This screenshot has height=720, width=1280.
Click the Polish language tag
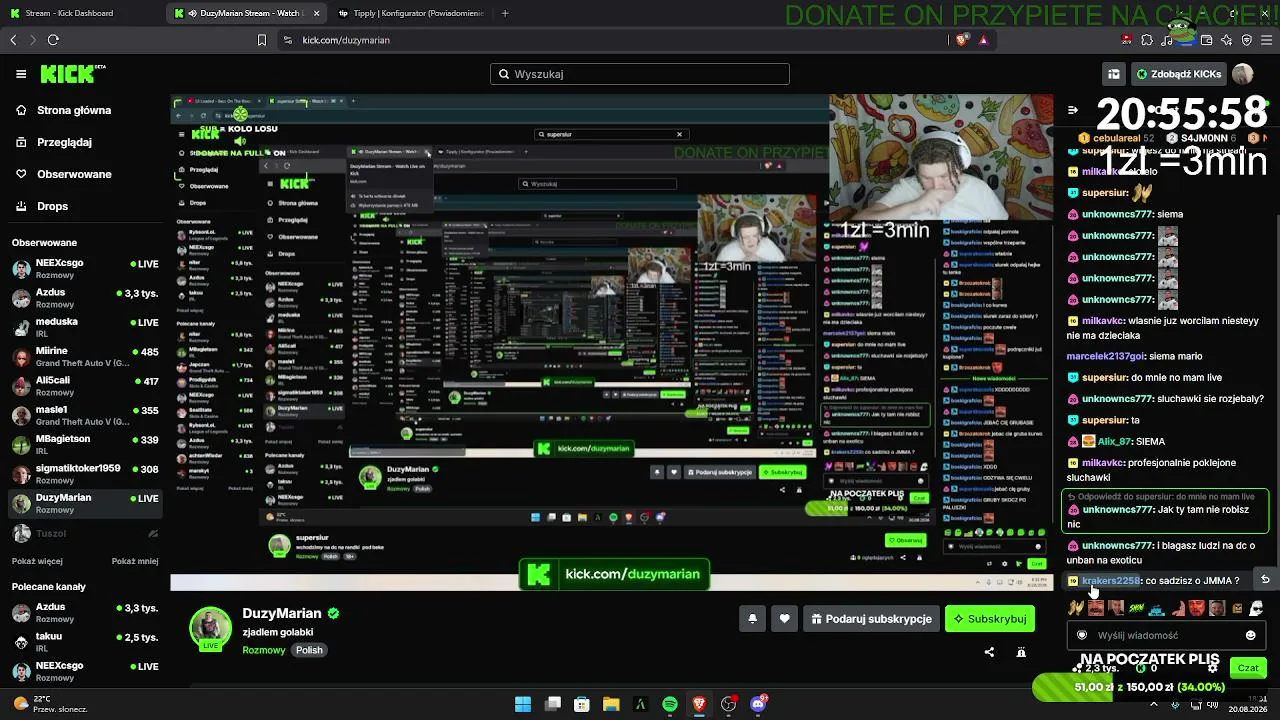pos(309,650)
